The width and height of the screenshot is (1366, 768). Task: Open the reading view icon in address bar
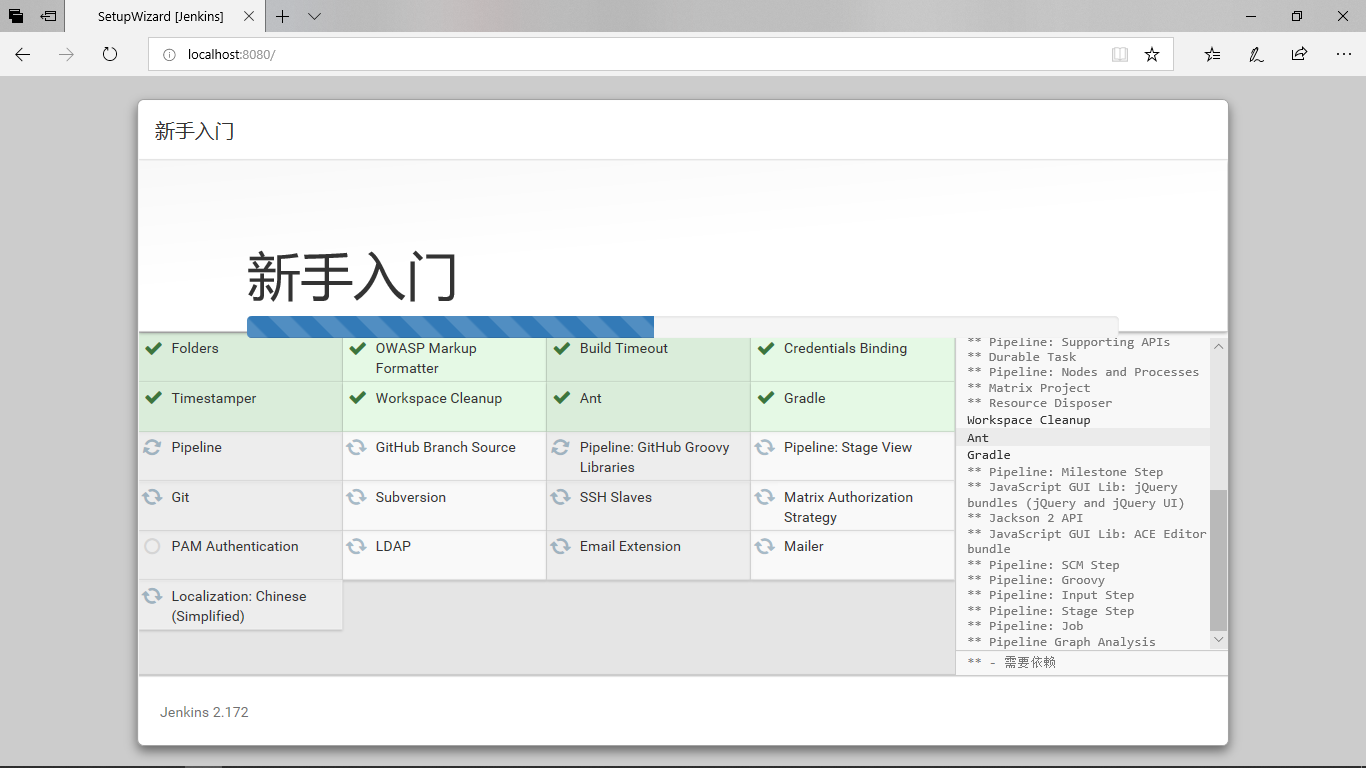pyautogui.click(x=1120, y=54)
